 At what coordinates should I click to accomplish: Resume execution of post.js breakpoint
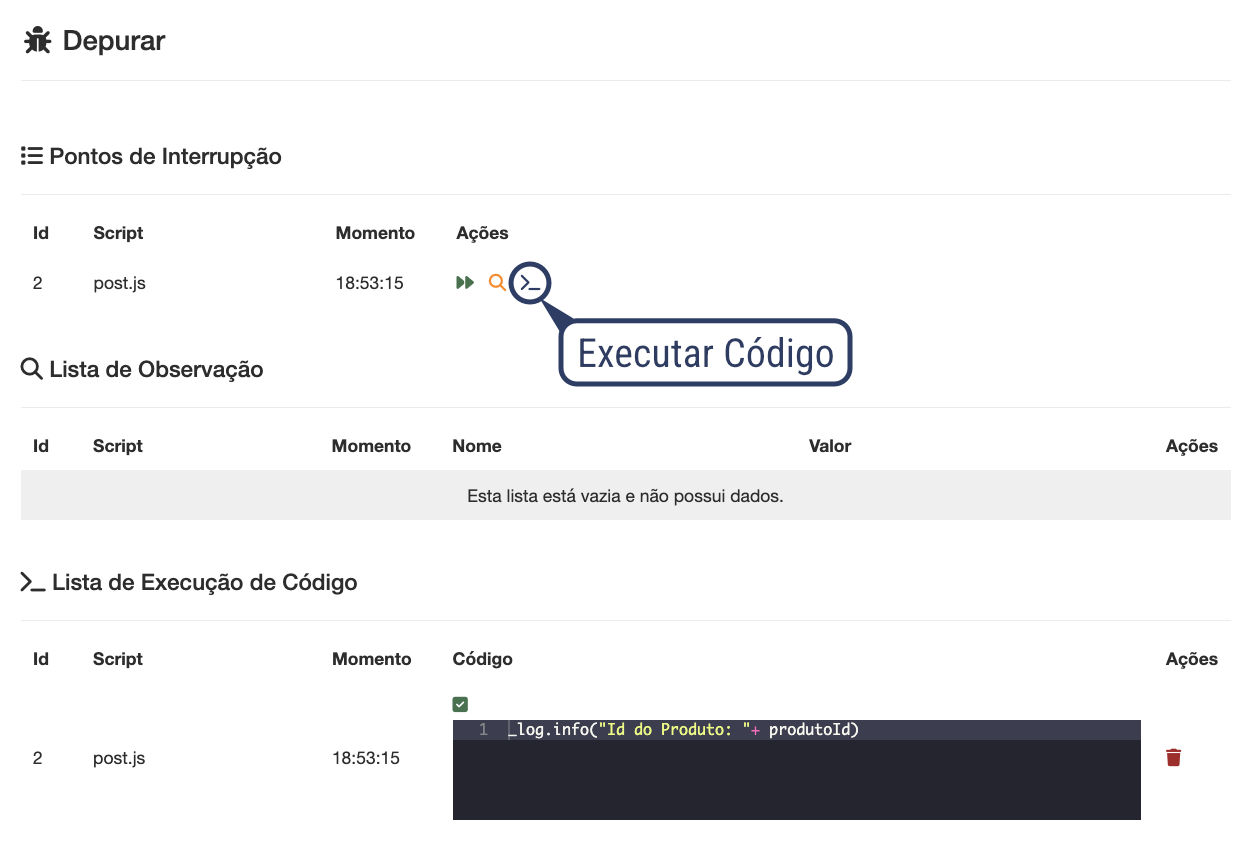tap(464, 283)
